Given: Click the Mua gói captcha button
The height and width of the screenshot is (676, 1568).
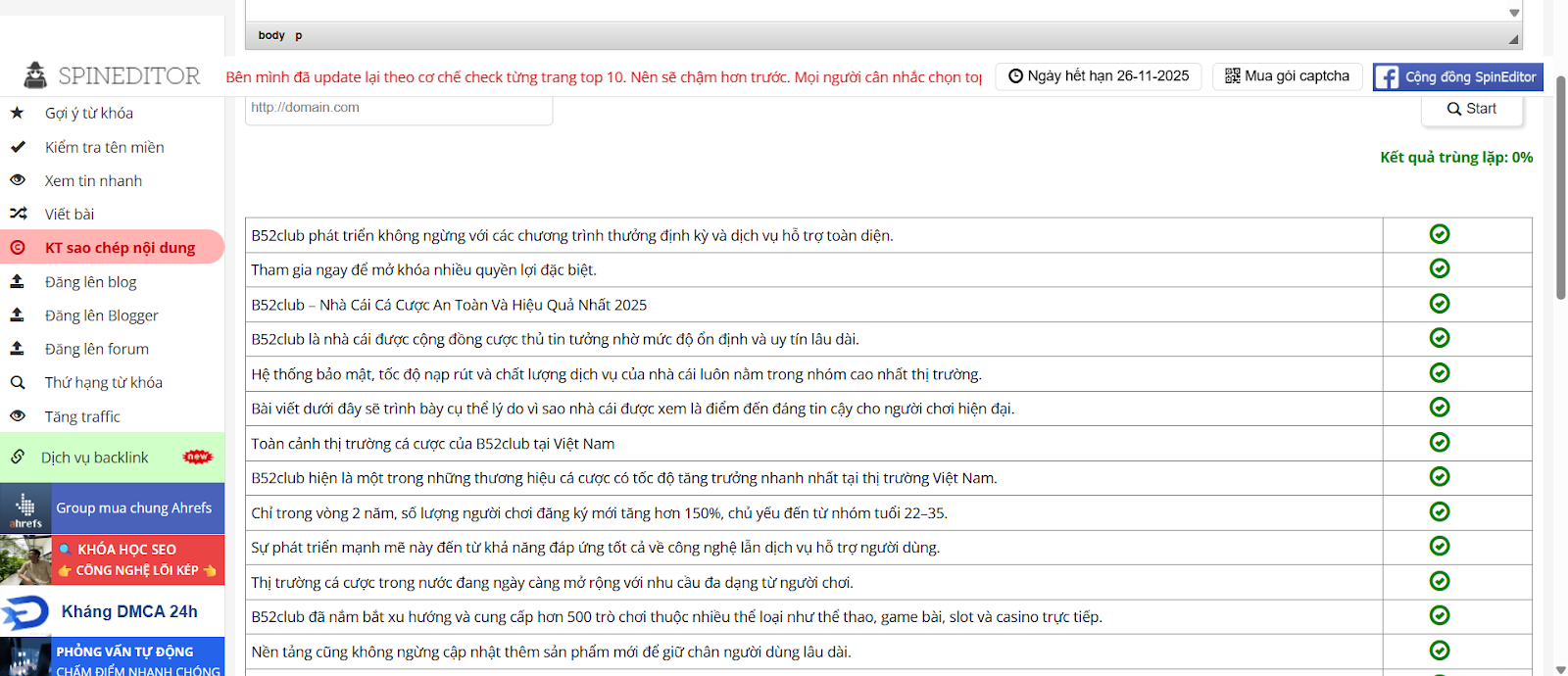Looking at the screenshot, I should pyautogui.click(x=1287, y=76).
